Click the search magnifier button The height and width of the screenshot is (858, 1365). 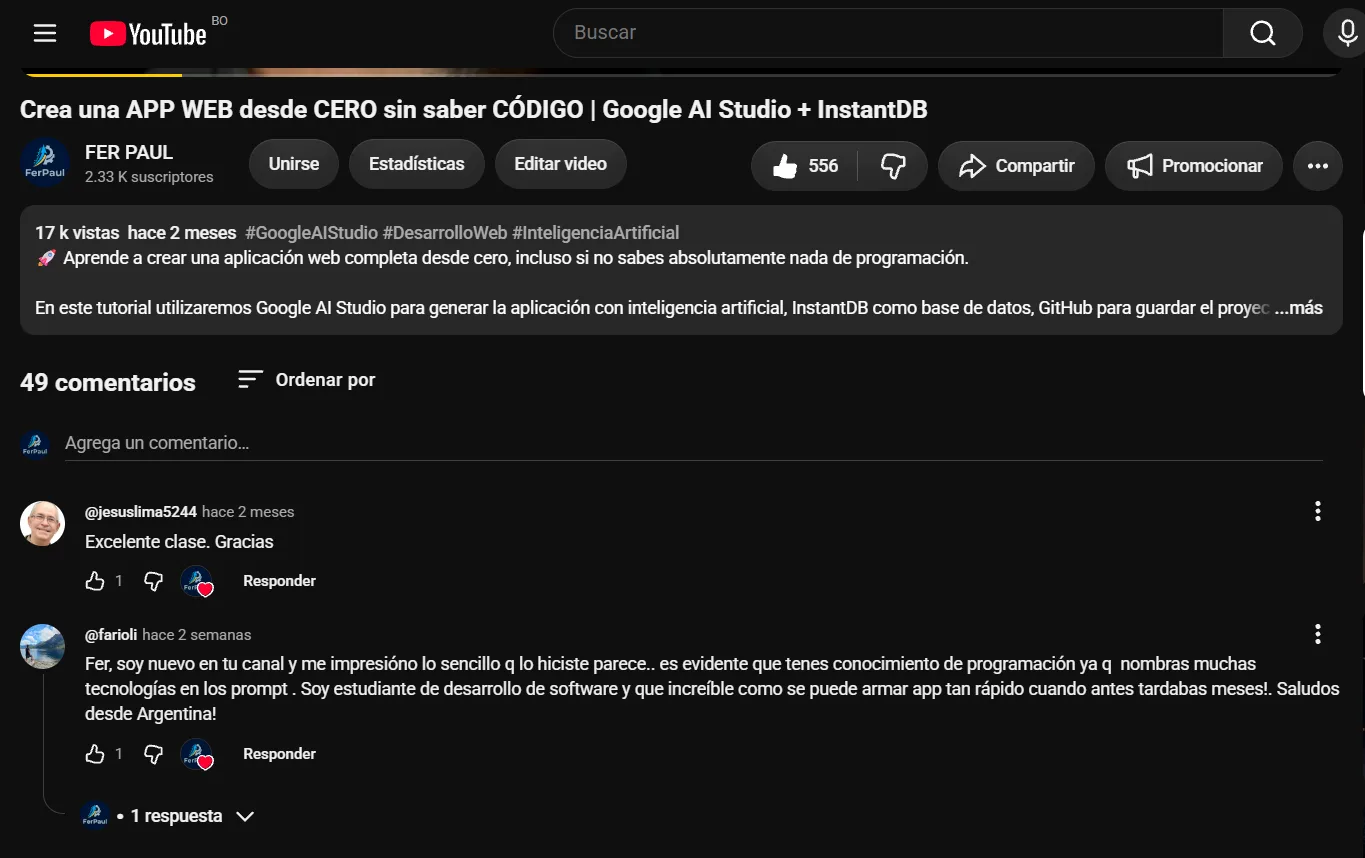(x=1262, y=33)
